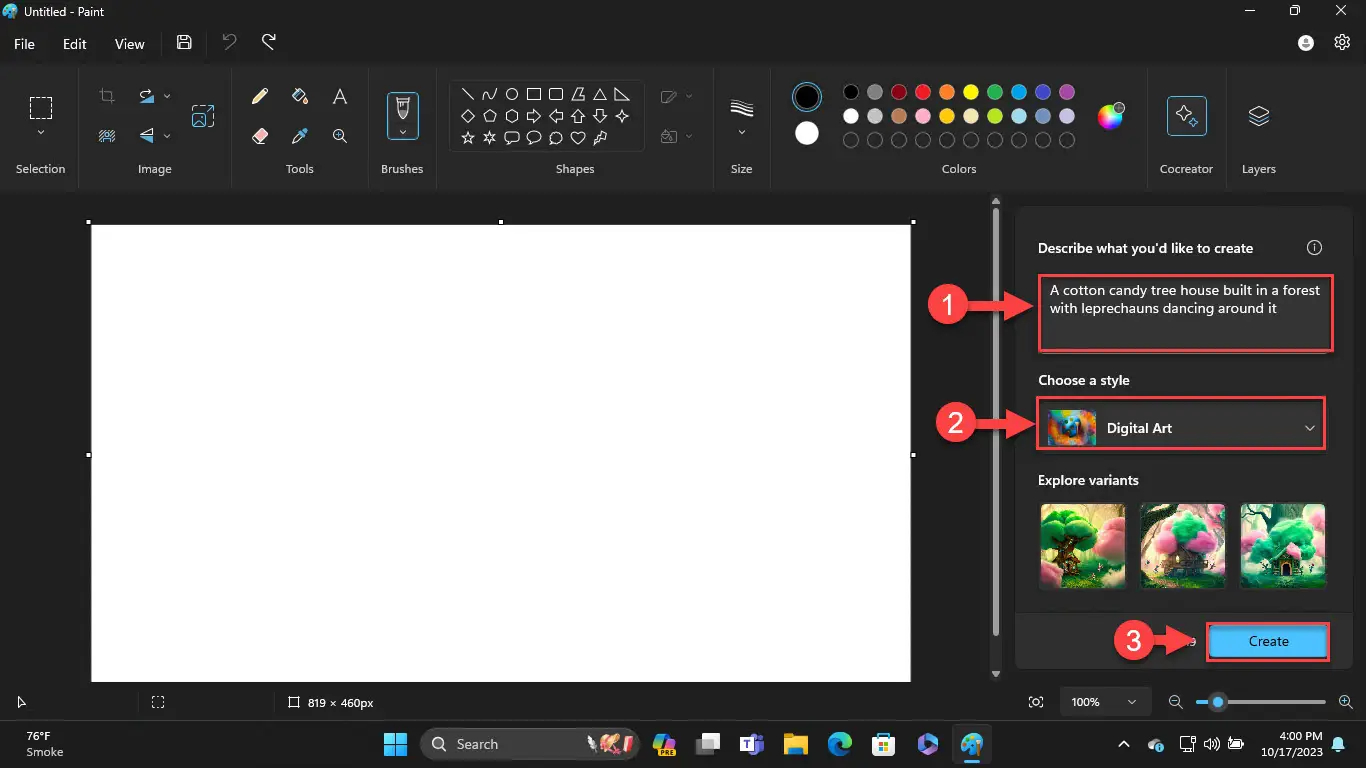Click the zoom in plus icon

coord(1346,702)
